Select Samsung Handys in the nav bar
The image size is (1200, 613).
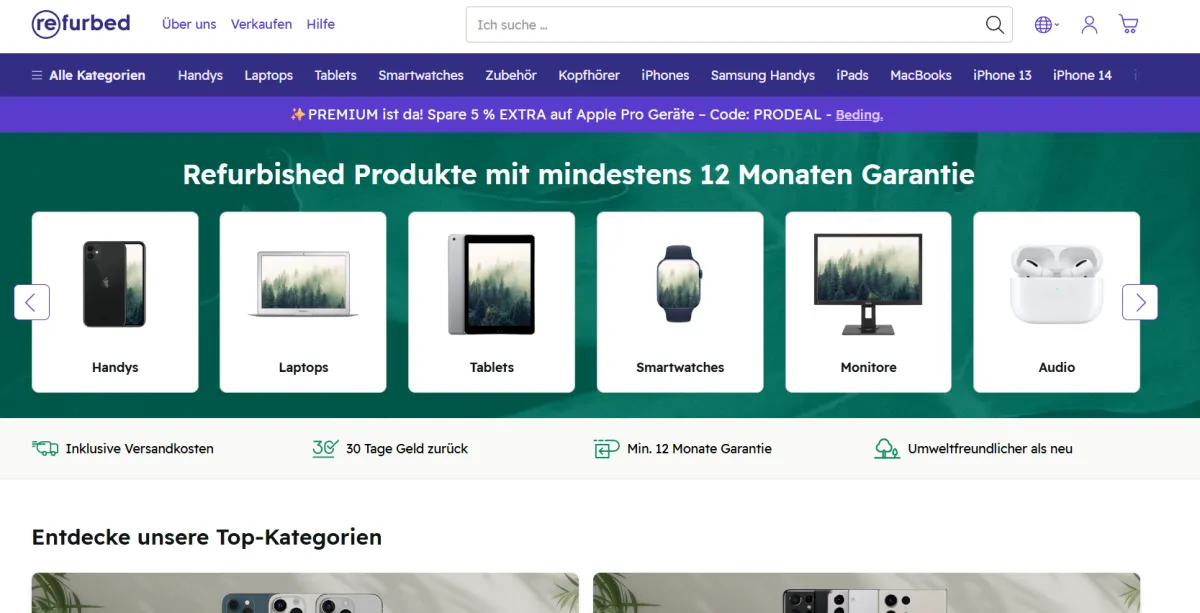(762, 75)
